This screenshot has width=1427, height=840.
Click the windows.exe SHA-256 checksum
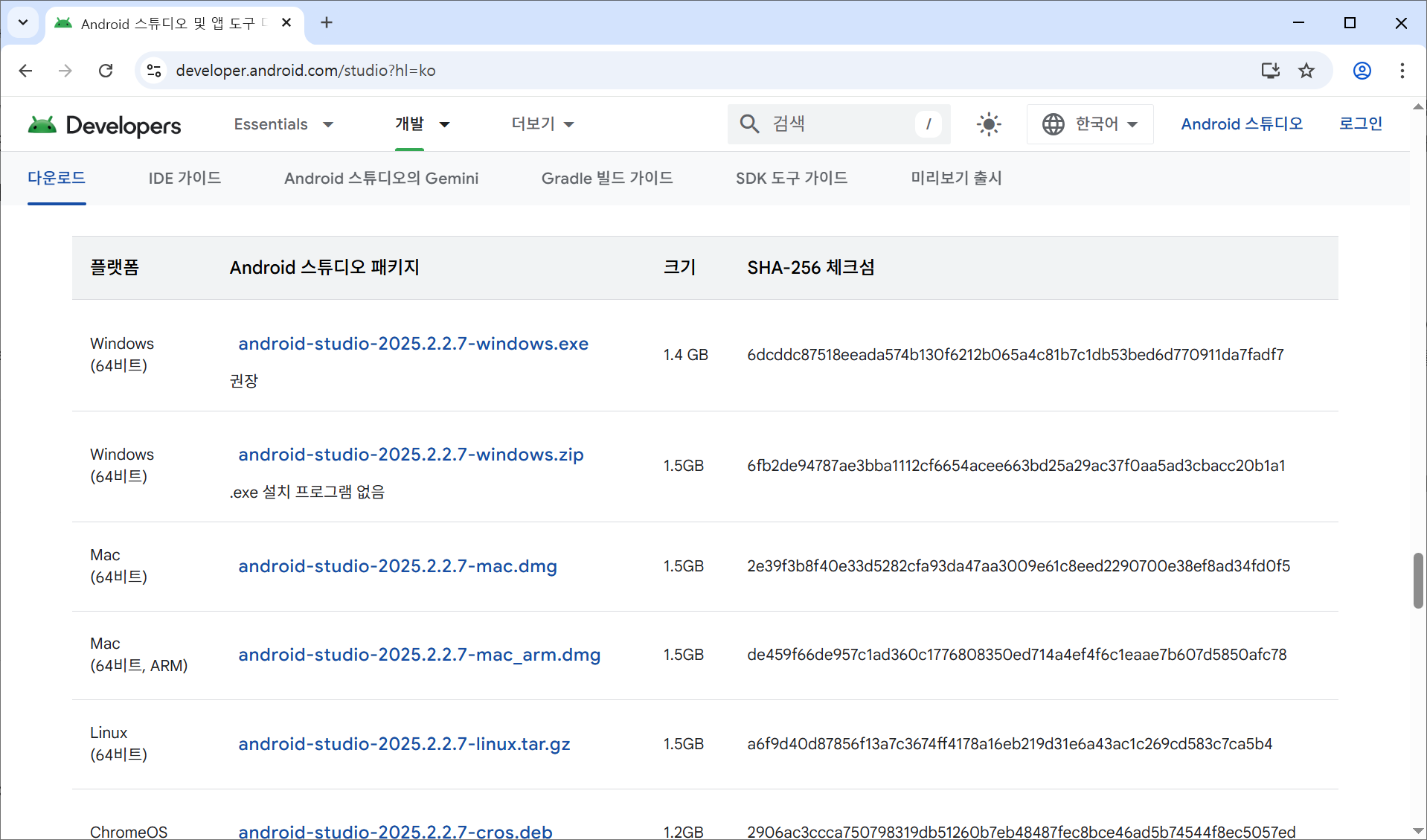[x=1016, y=355]
